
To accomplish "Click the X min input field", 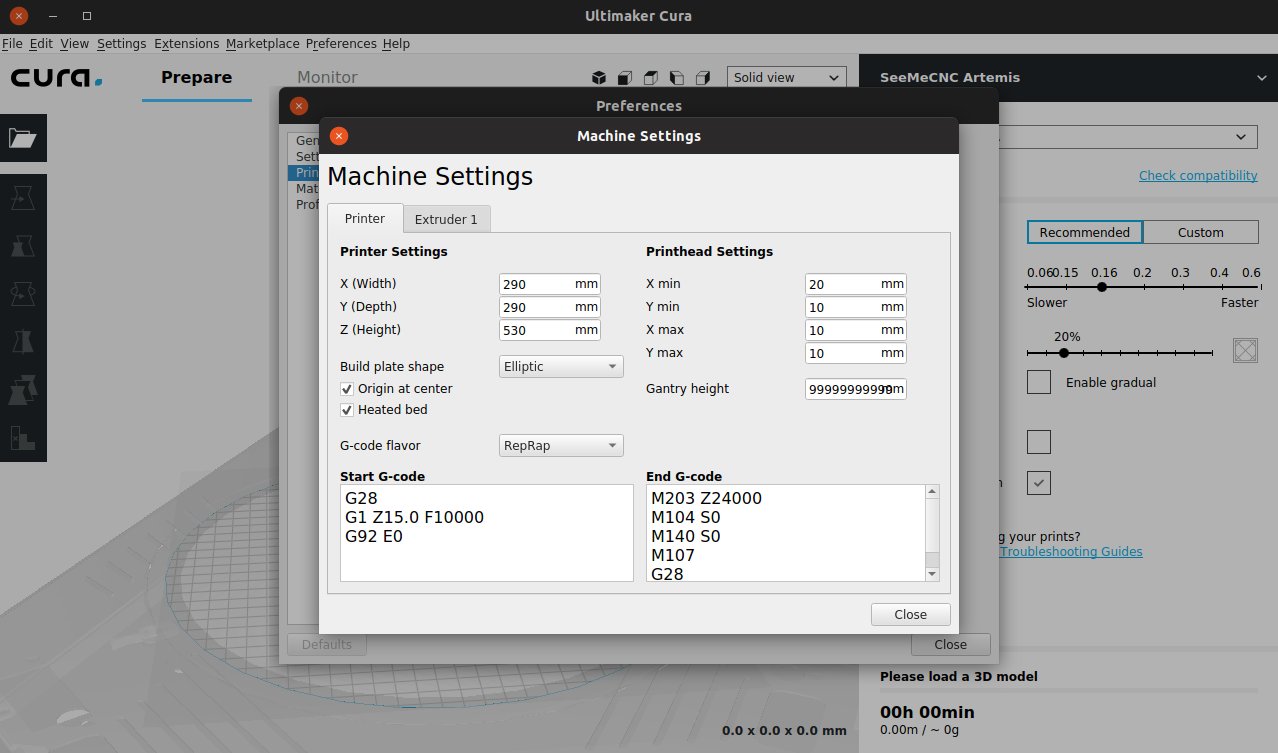I will [x=856, y=284].
